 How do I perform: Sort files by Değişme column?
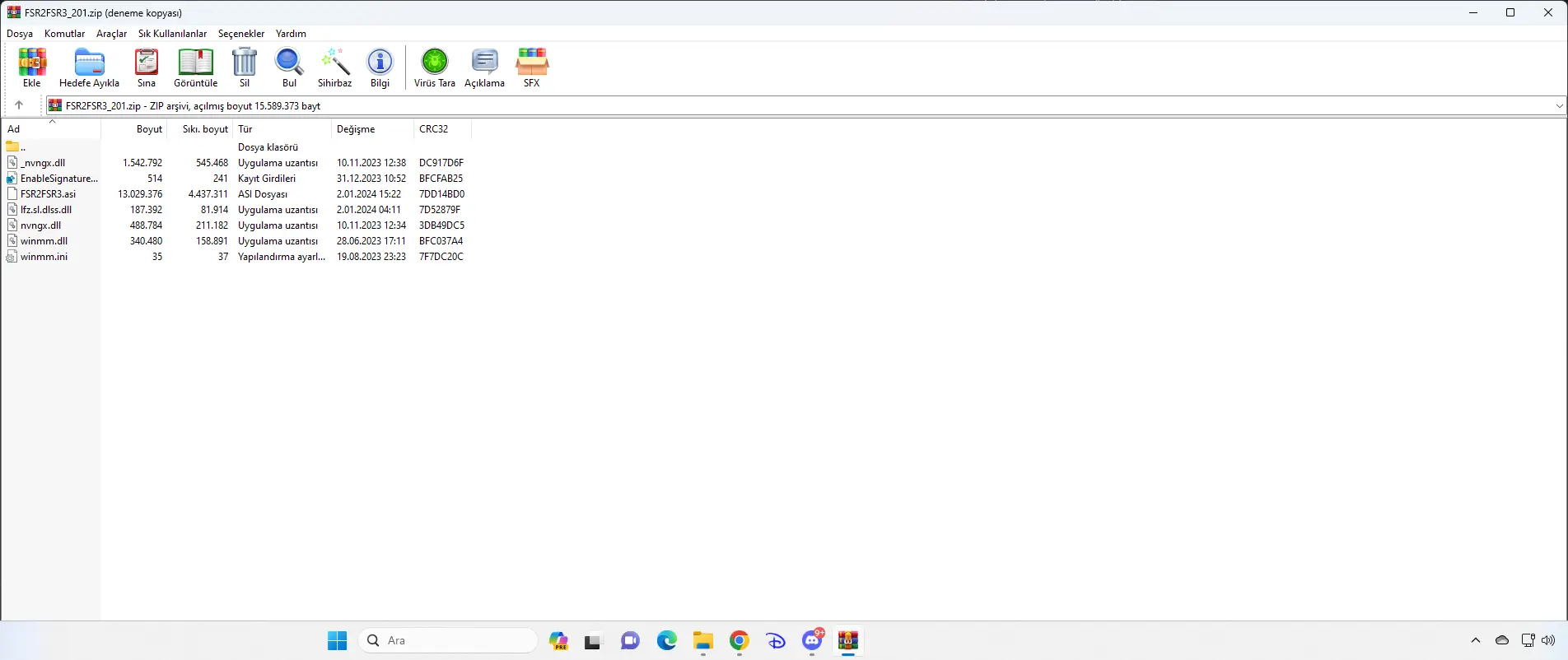pyautogui.click(x=373, y=129)
